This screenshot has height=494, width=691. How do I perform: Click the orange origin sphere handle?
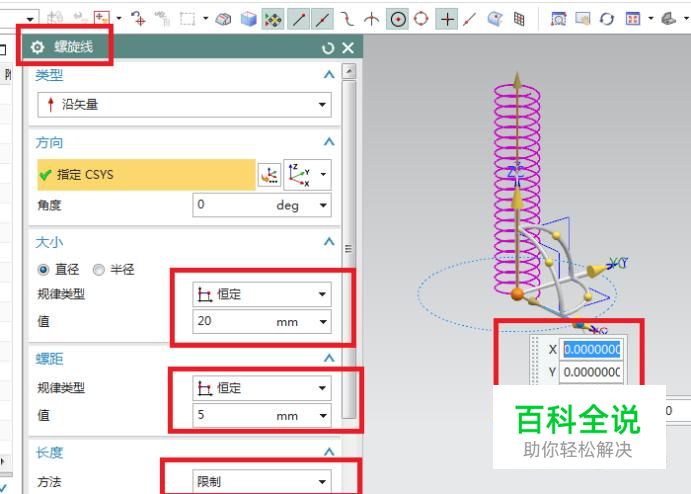coord(517,294)
